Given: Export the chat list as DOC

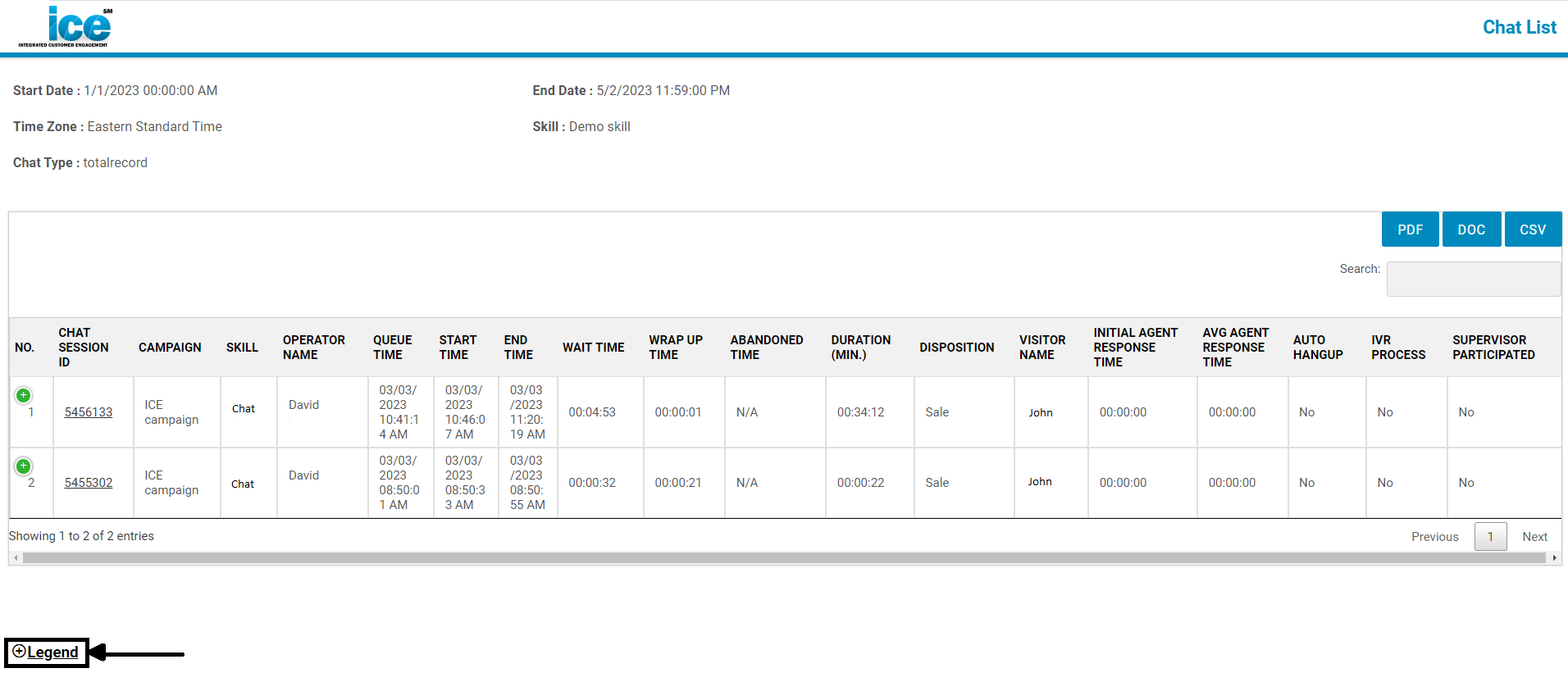Looking at the screenshot, I should pos(1471,230).
